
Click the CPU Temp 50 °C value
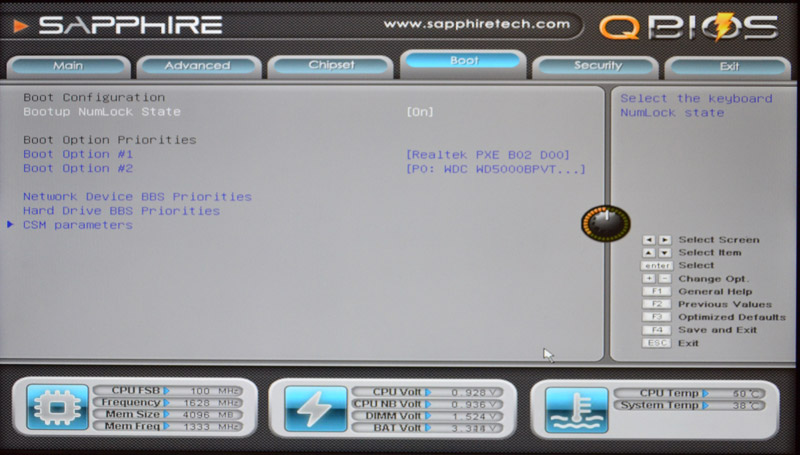click(x=748, y=394)
